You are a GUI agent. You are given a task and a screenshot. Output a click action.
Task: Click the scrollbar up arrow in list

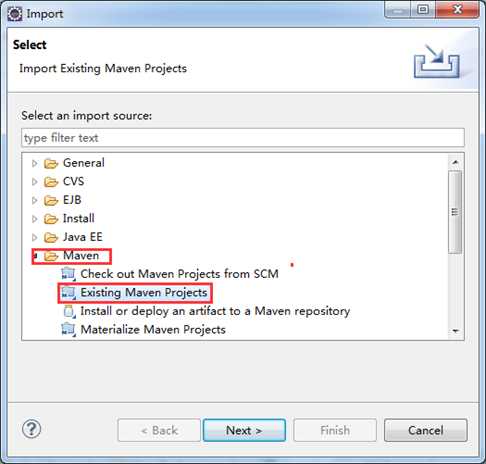pos(455,162)
